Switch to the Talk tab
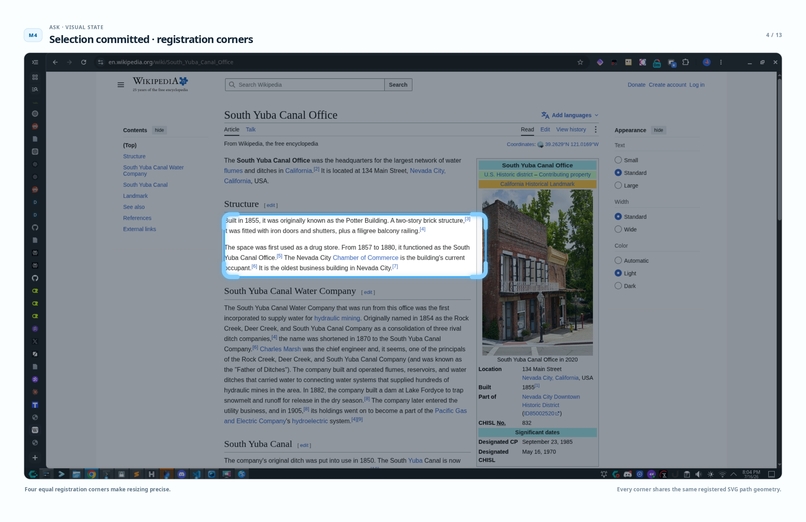The image size is (806, 522). point(250,129)
